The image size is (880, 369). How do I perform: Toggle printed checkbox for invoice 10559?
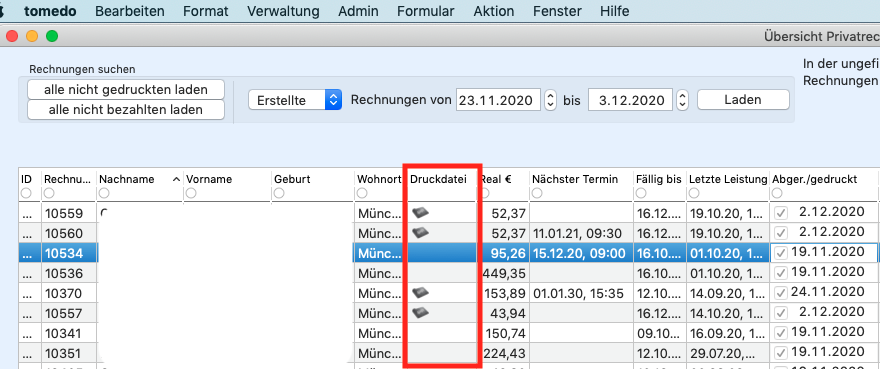pos(780,213)
